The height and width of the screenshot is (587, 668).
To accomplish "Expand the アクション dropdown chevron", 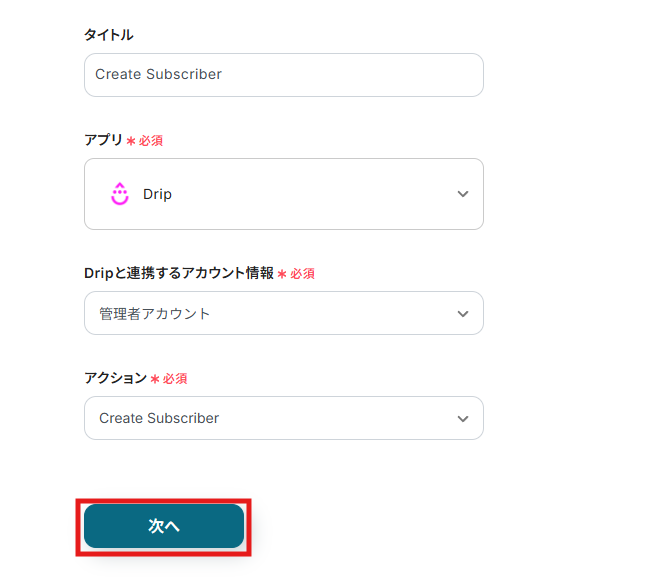I will pos(462,418).
